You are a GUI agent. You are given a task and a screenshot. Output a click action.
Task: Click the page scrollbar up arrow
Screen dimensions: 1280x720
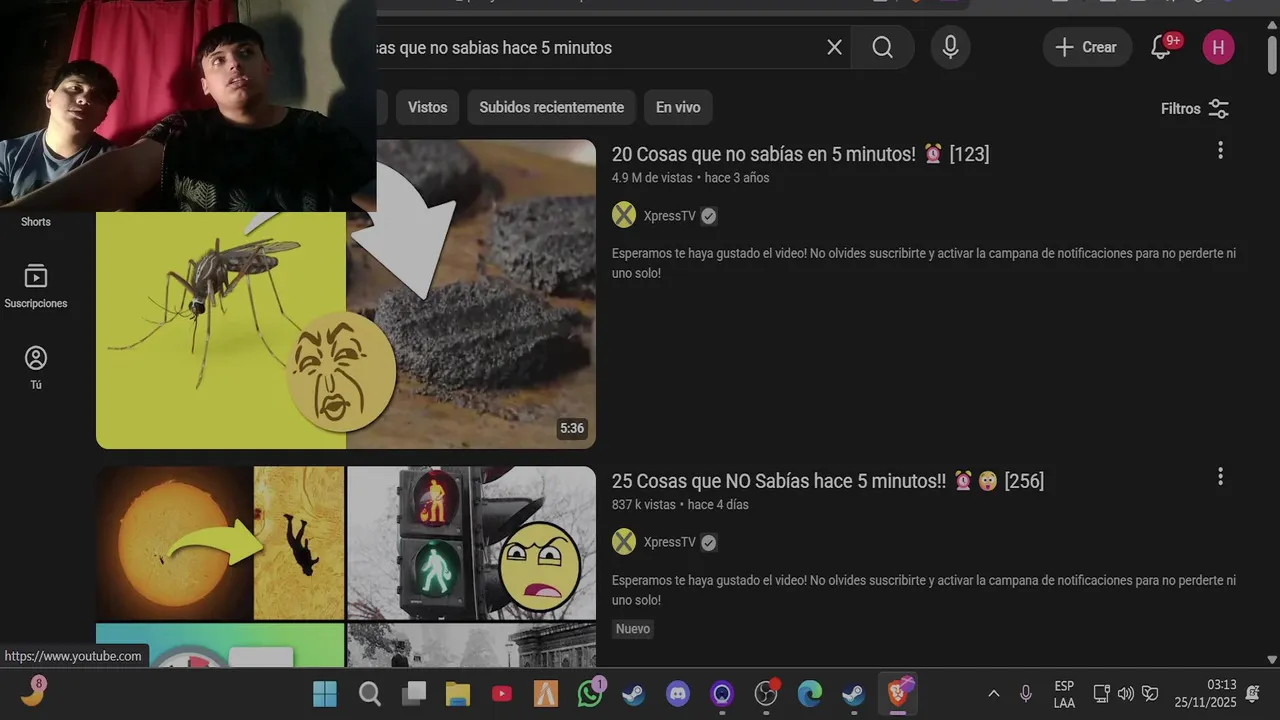pyautogui.click(x=1272, y=24)
